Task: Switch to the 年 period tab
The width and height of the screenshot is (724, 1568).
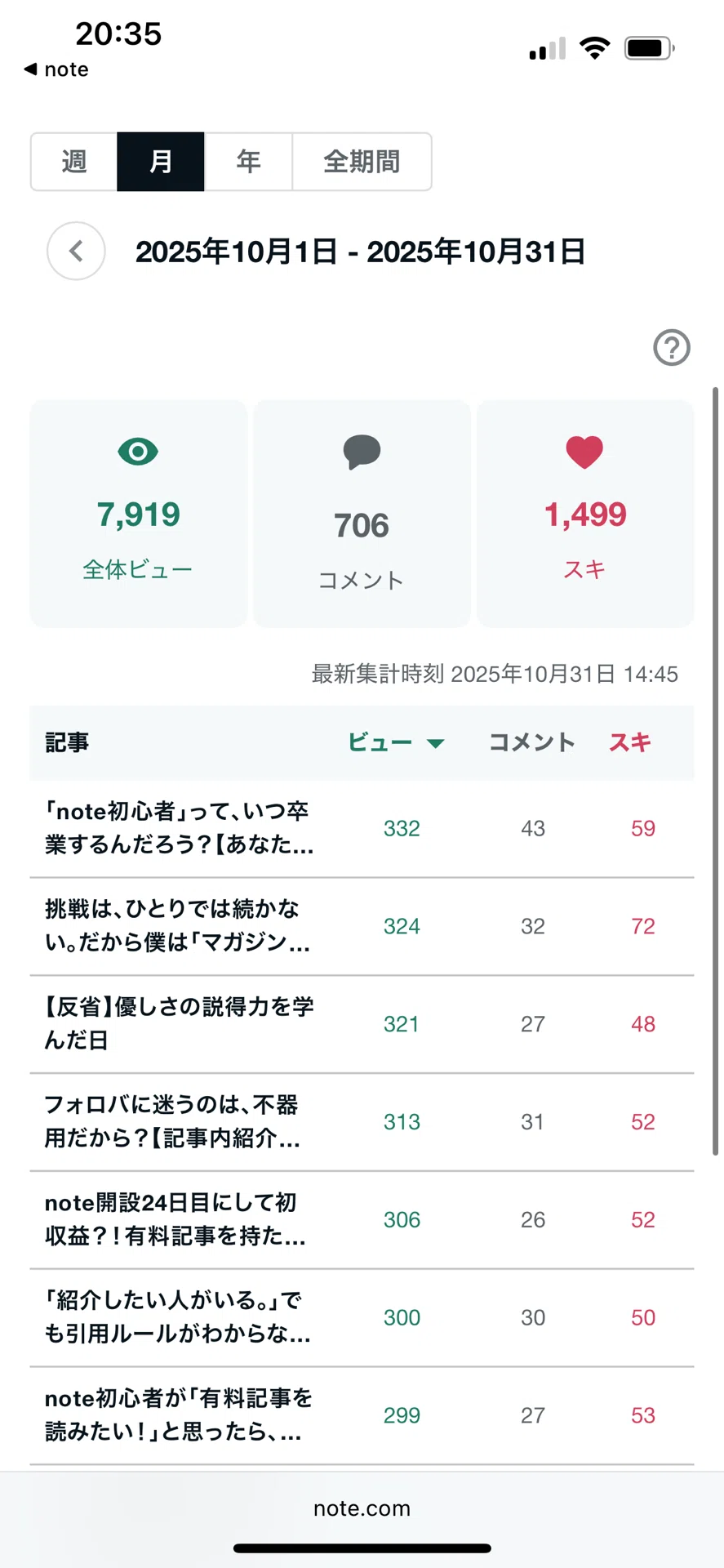Action: click(x=248, y=162)
